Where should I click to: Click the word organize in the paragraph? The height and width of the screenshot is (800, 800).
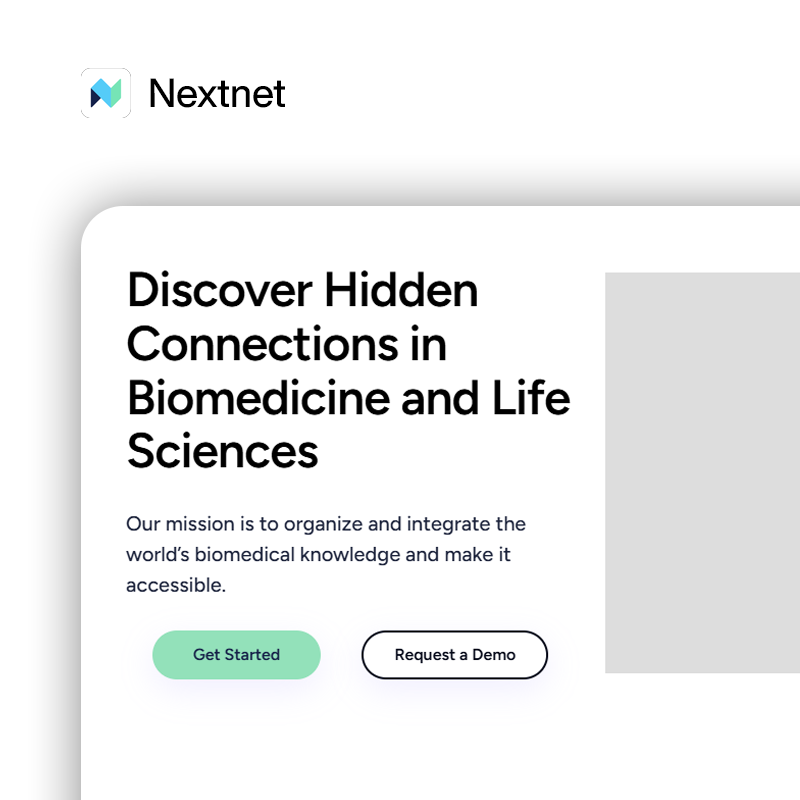(323, 526)
